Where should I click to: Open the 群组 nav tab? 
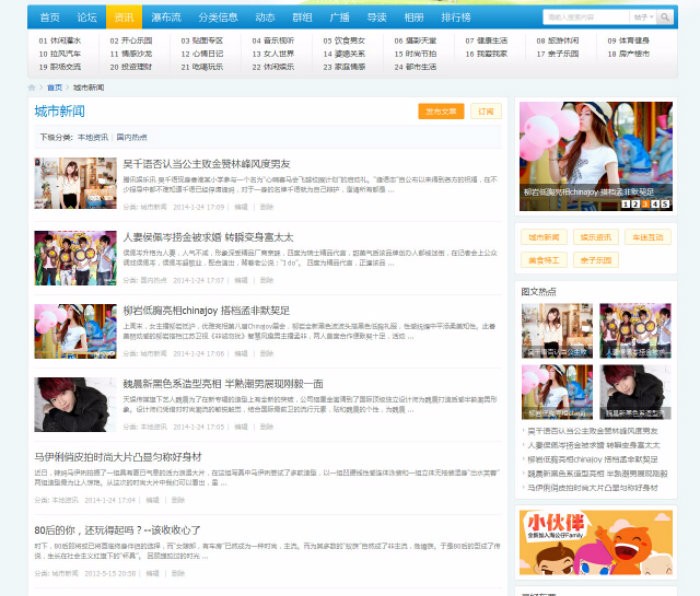[x=302, y=17]
